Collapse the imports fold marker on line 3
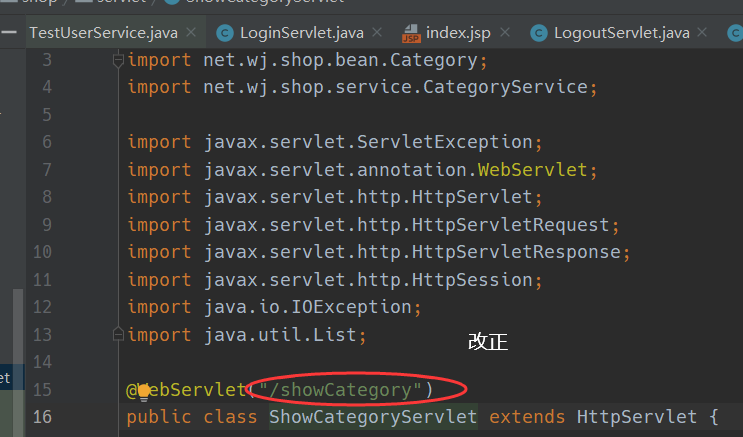 pos(118,60)
